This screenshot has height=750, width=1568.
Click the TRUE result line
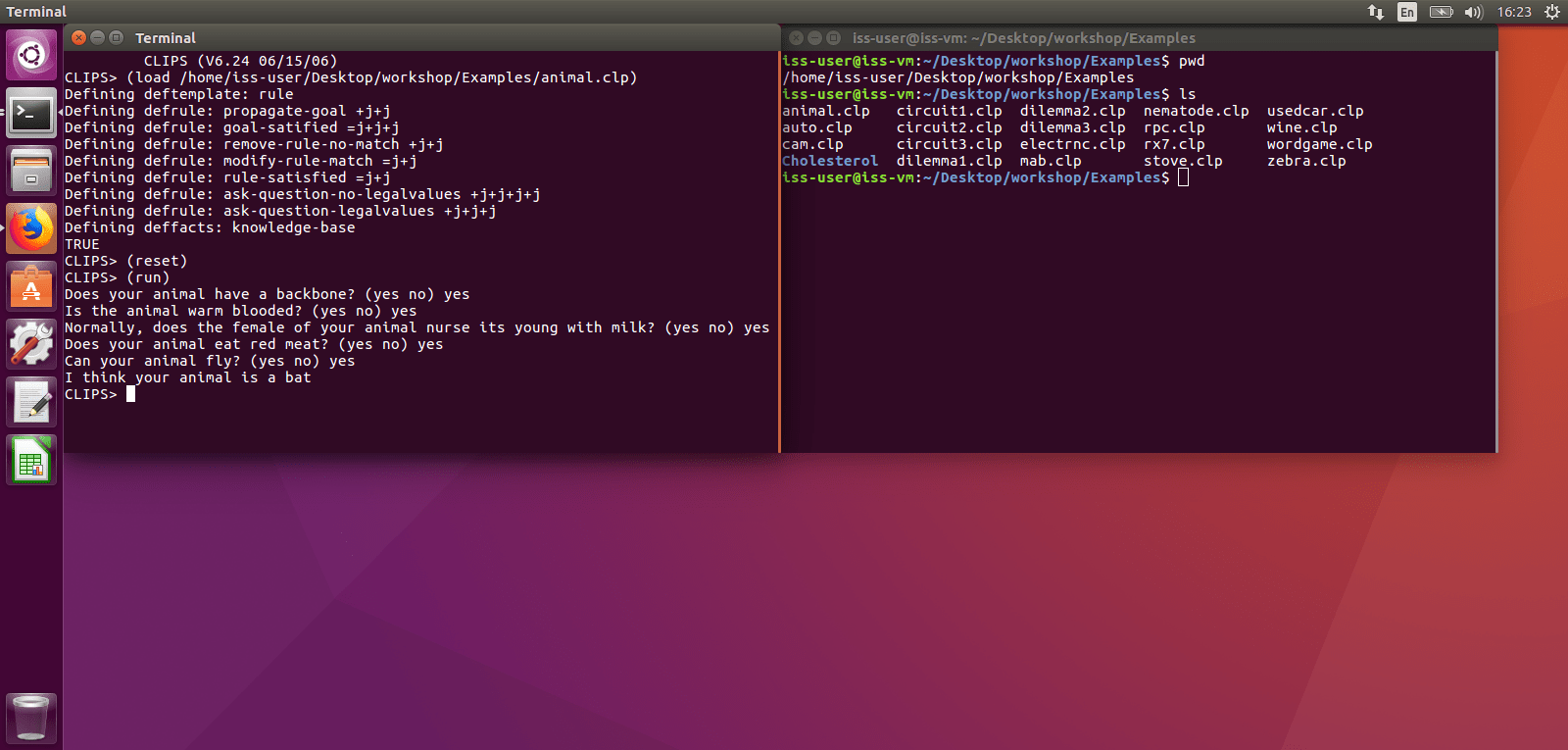pos(82,244)
